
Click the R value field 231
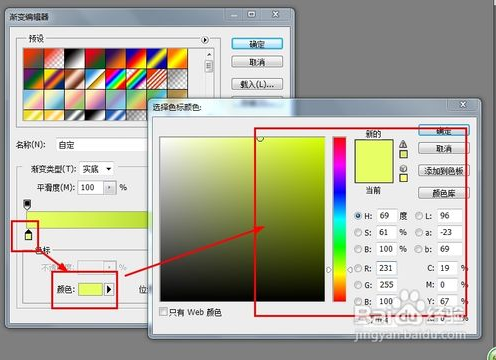coord(387,268)
